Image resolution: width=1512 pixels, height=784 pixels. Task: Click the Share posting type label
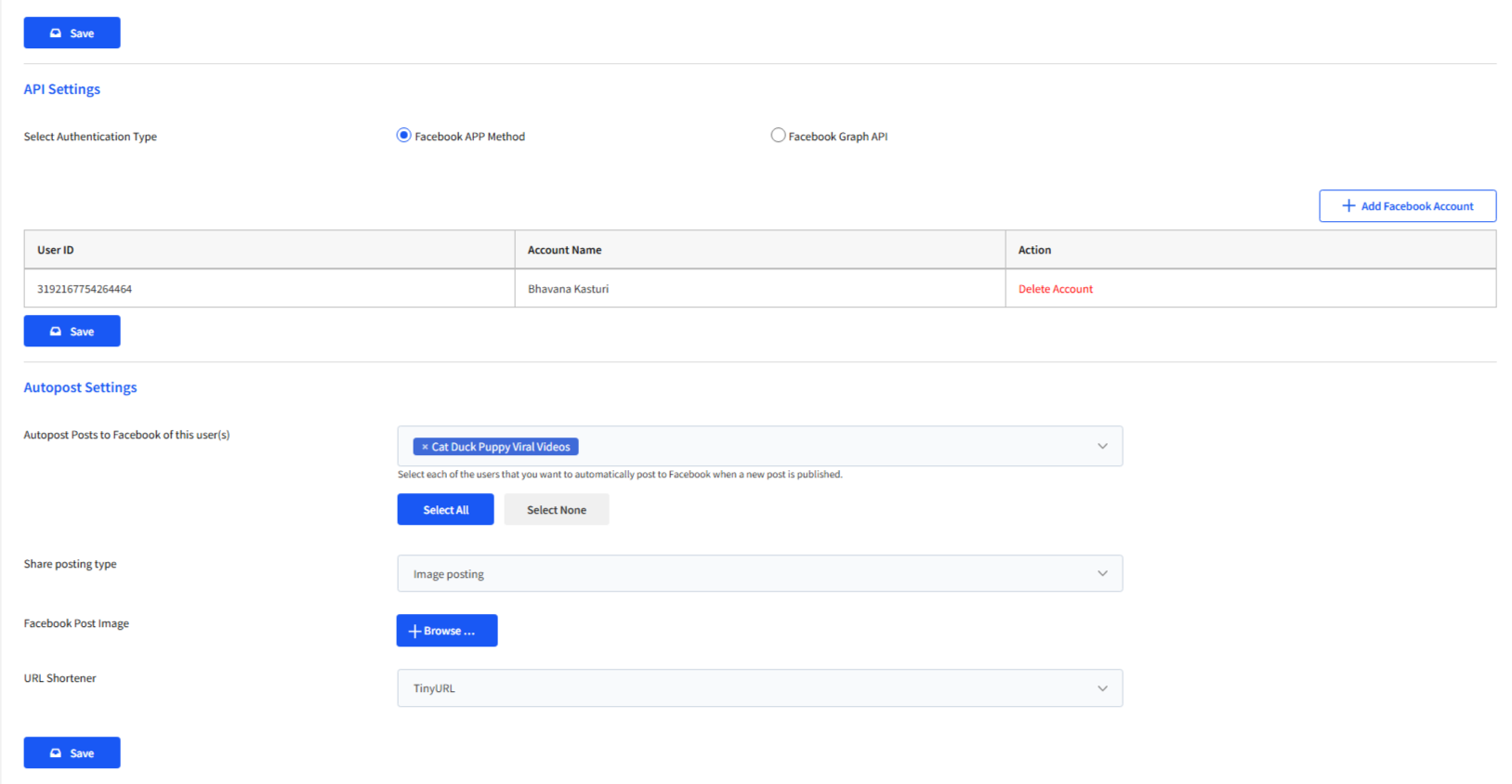click(x=70, y=564)
